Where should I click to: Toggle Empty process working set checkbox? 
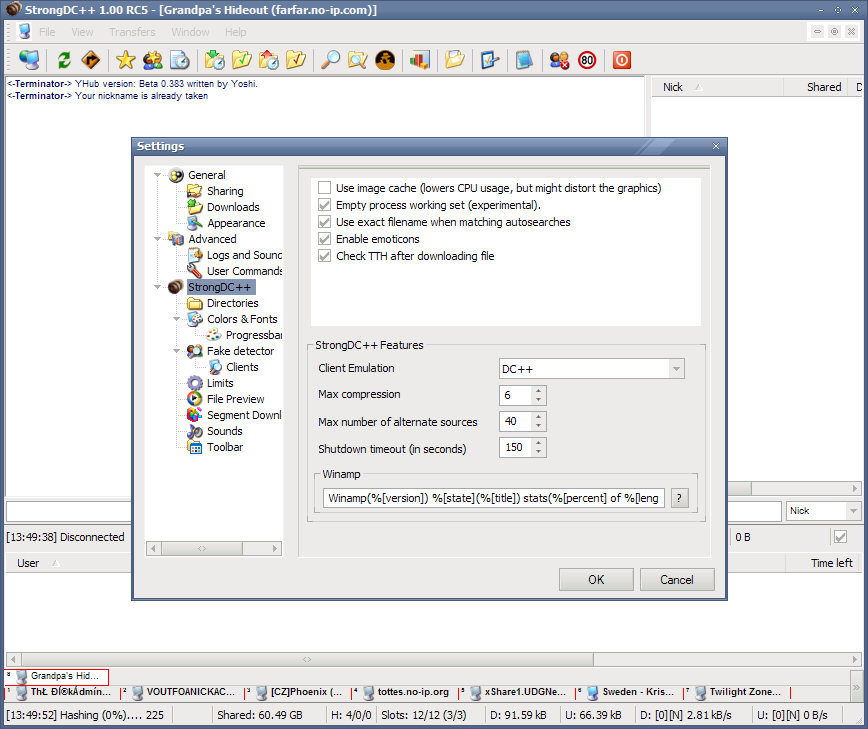[x=324, y=205]
